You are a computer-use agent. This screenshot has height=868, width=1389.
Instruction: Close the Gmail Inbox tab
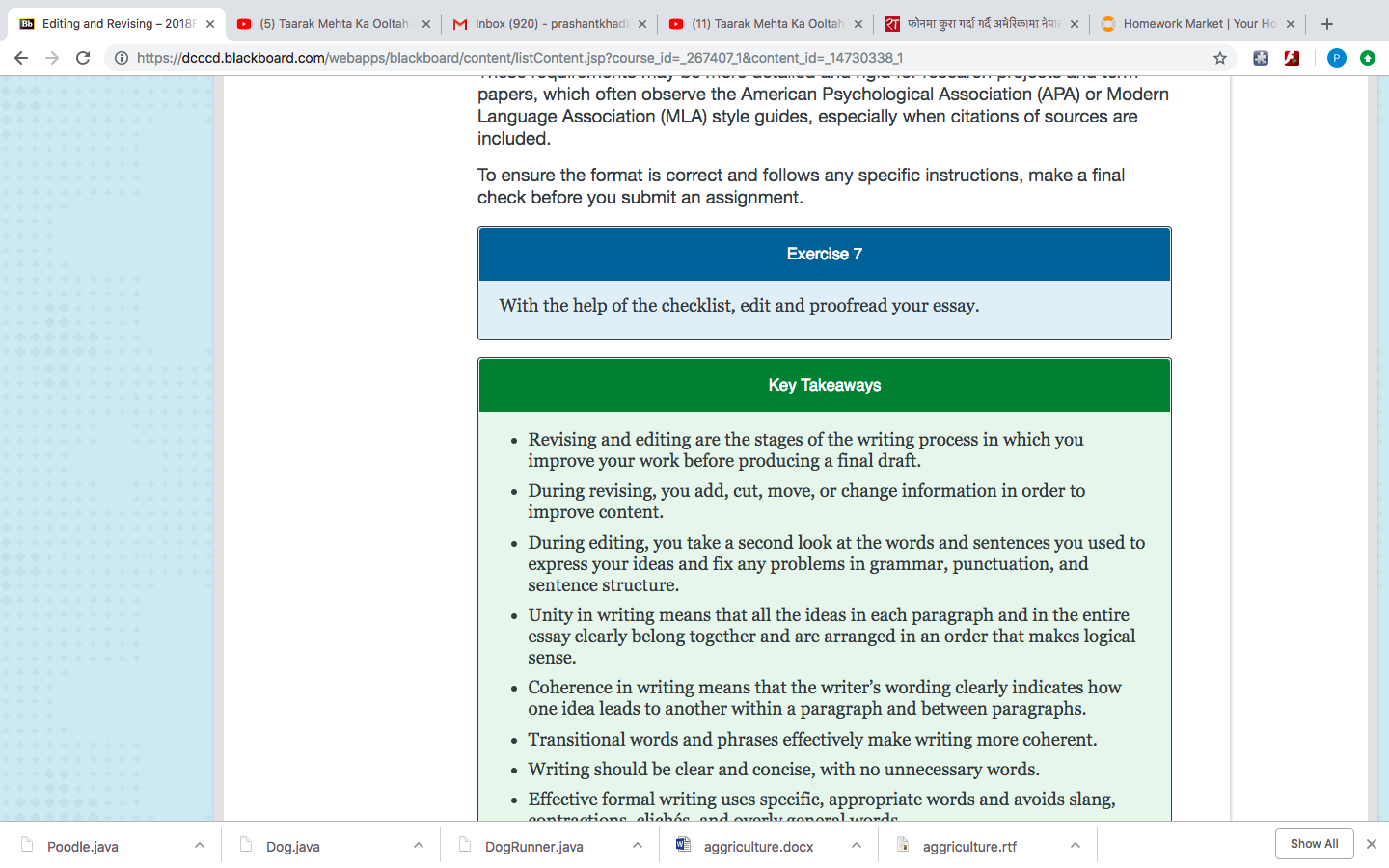[642, 24]
